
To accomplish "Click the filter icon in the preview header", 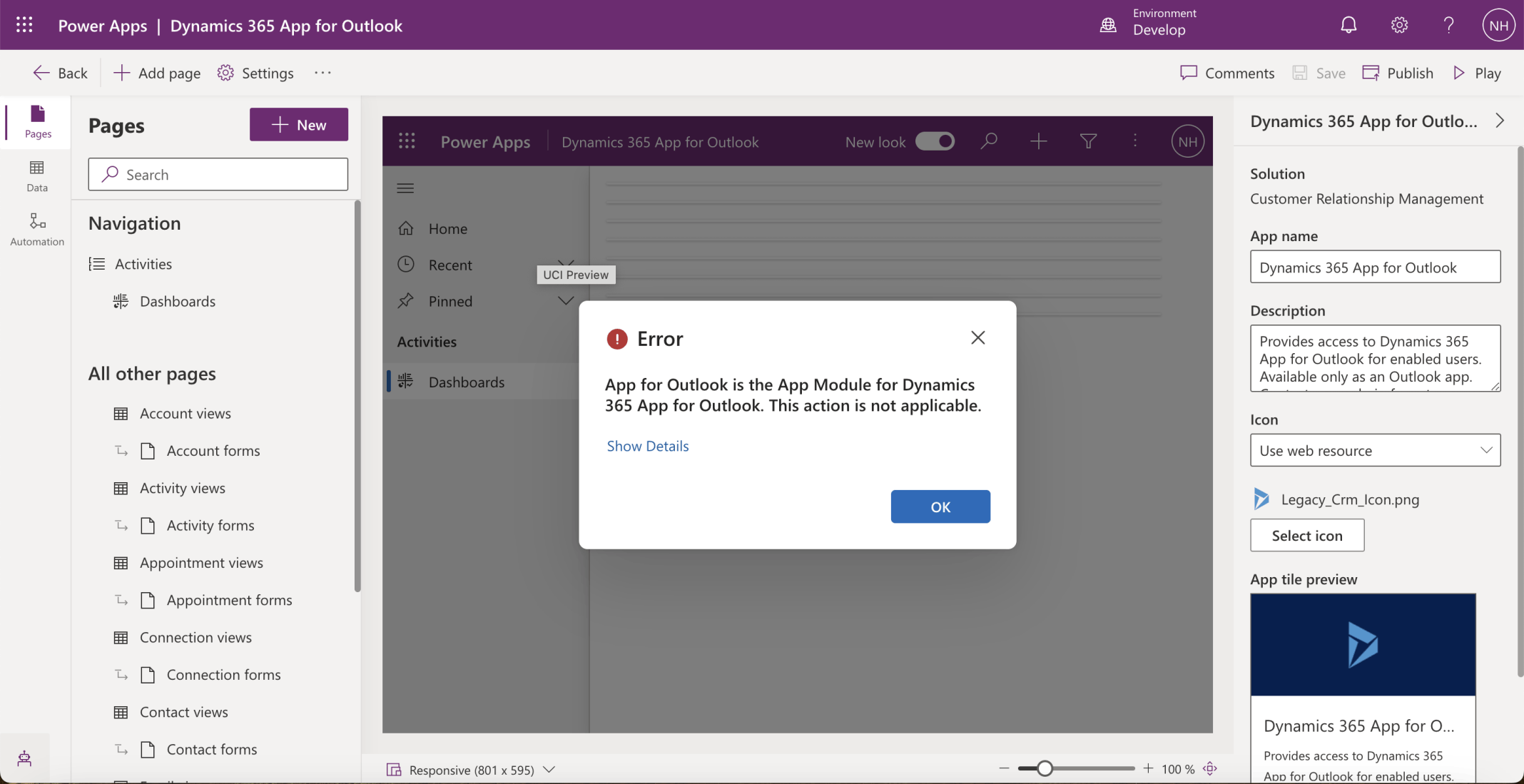I will [1088, 141].
